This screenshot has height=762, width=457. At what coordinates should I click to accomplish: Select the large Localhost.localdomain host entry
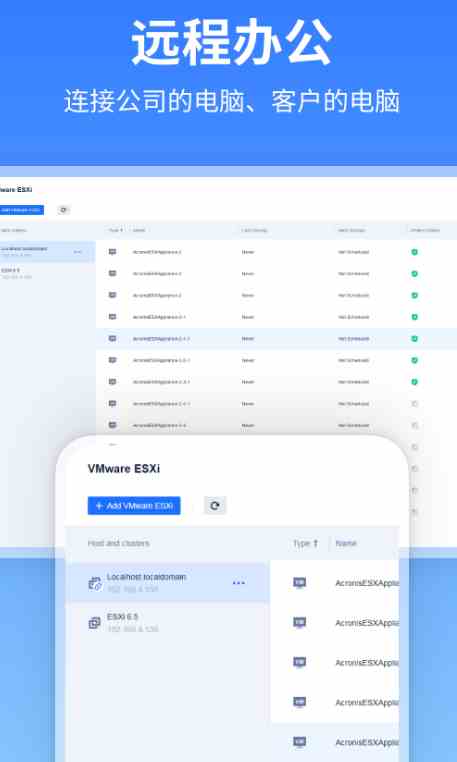tap(167, 583)
